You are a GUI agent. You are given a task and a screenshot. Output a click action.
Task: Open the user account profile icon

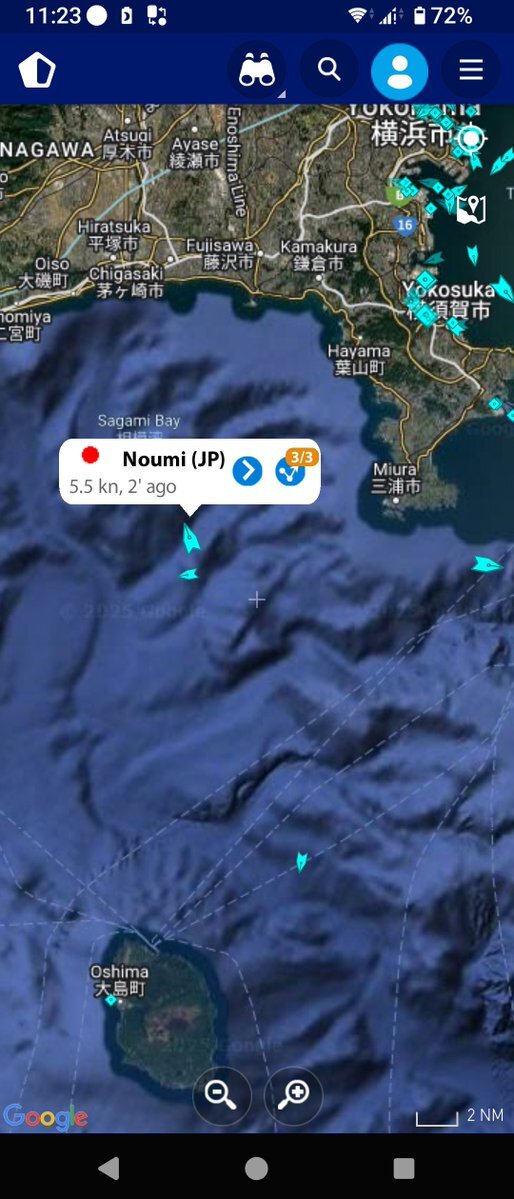pyautogui.click(x=399, y=71)
